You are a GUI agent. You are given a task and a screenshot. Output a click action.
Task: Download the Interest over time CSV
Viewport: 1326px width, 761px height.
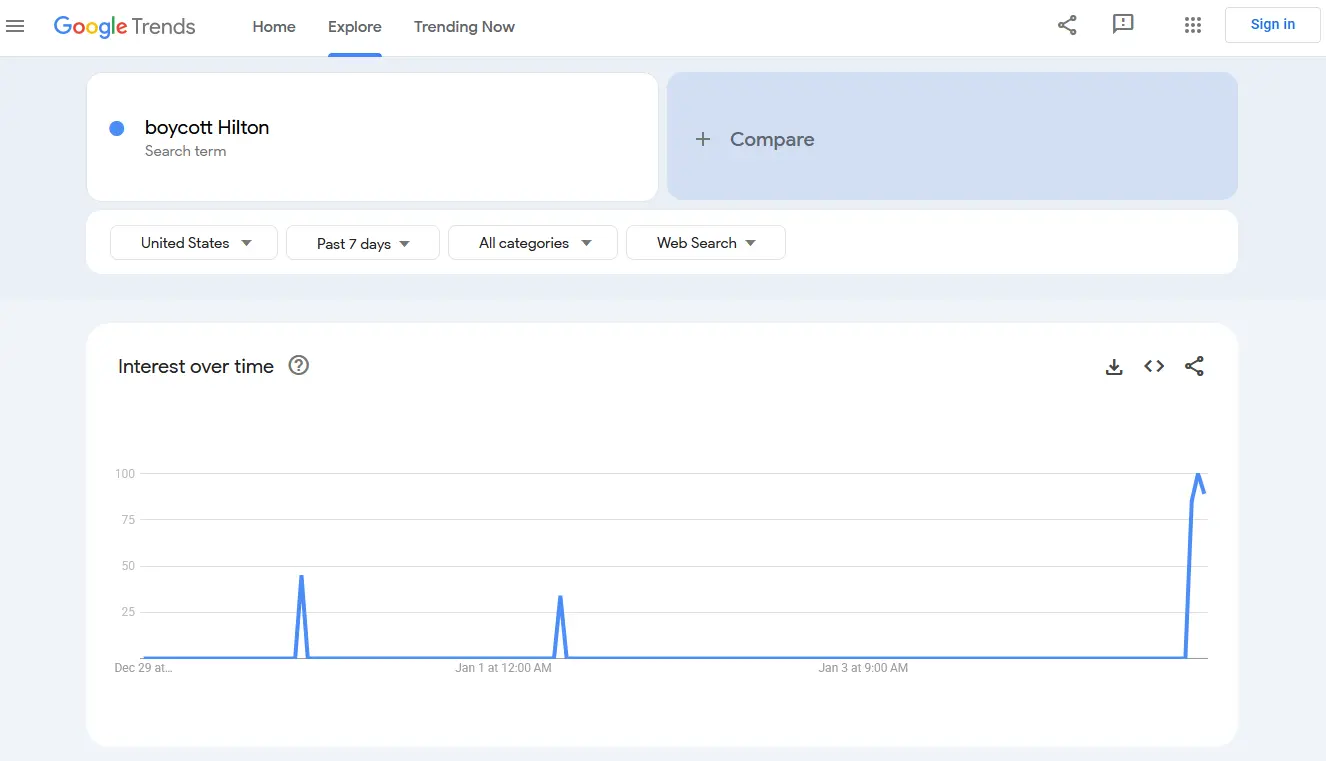[x=1114, y=367]
